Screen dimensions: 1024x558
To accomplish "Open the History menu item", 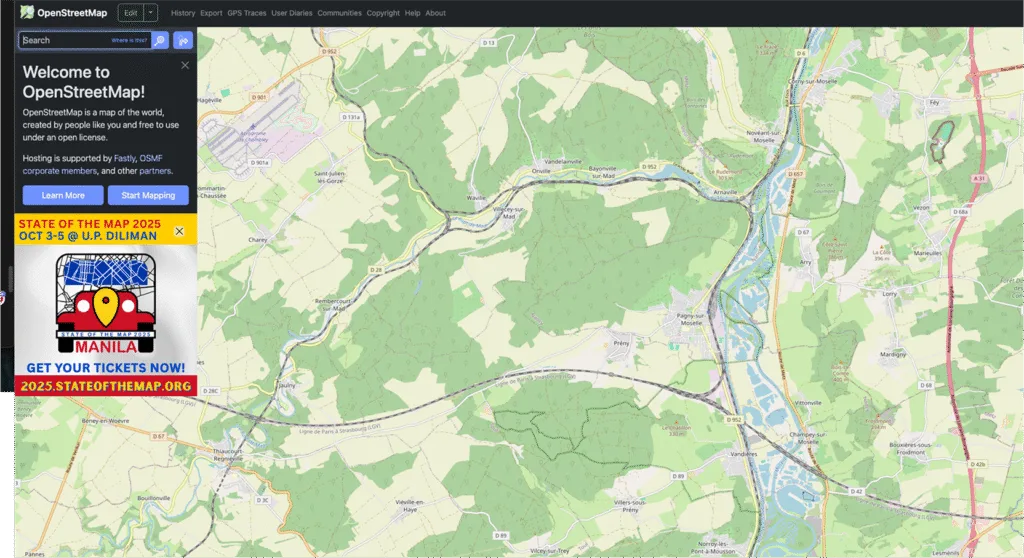I will (183, 13).
